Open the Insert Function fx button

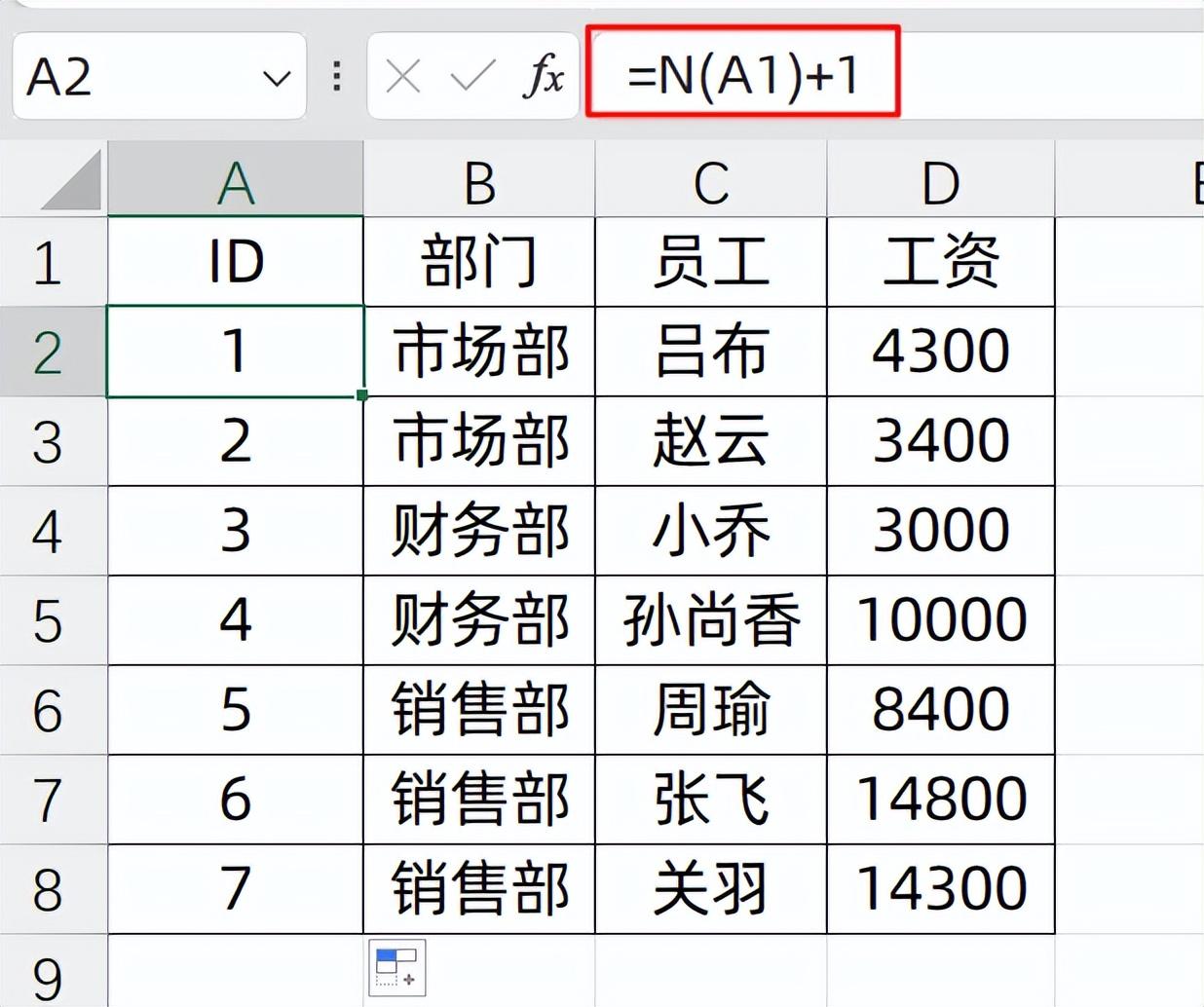544,76
